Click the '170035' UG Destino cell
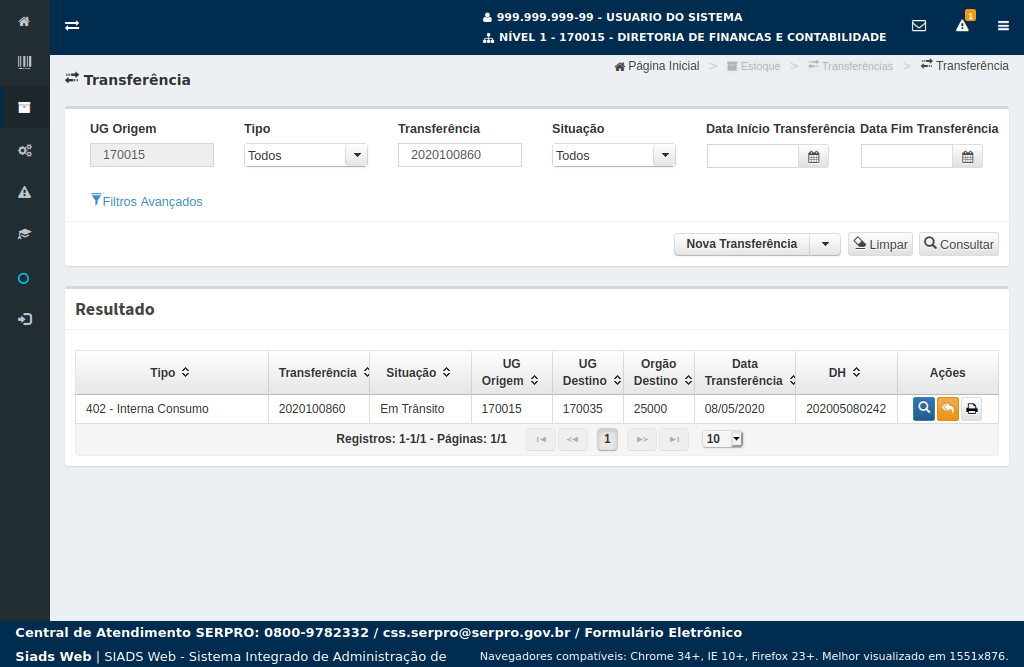 [588, 409]
